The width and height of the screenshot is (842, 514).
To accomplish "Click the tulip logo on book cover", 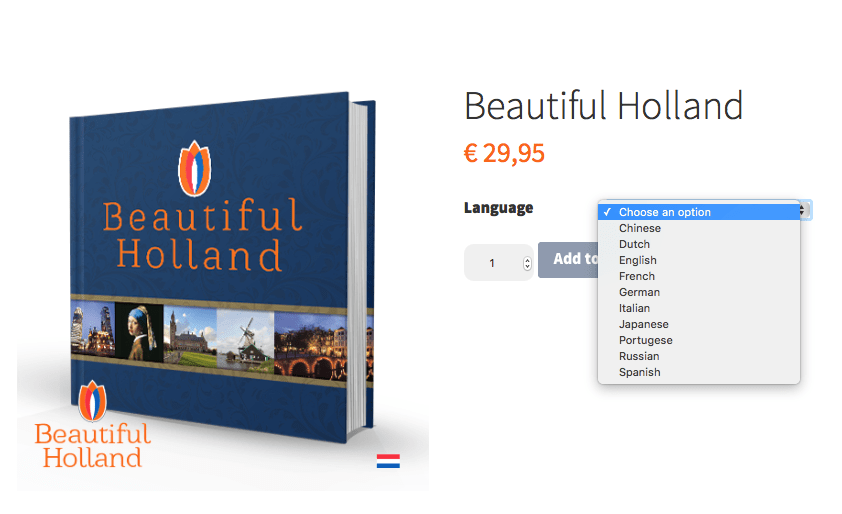I will tap(195, 168).
